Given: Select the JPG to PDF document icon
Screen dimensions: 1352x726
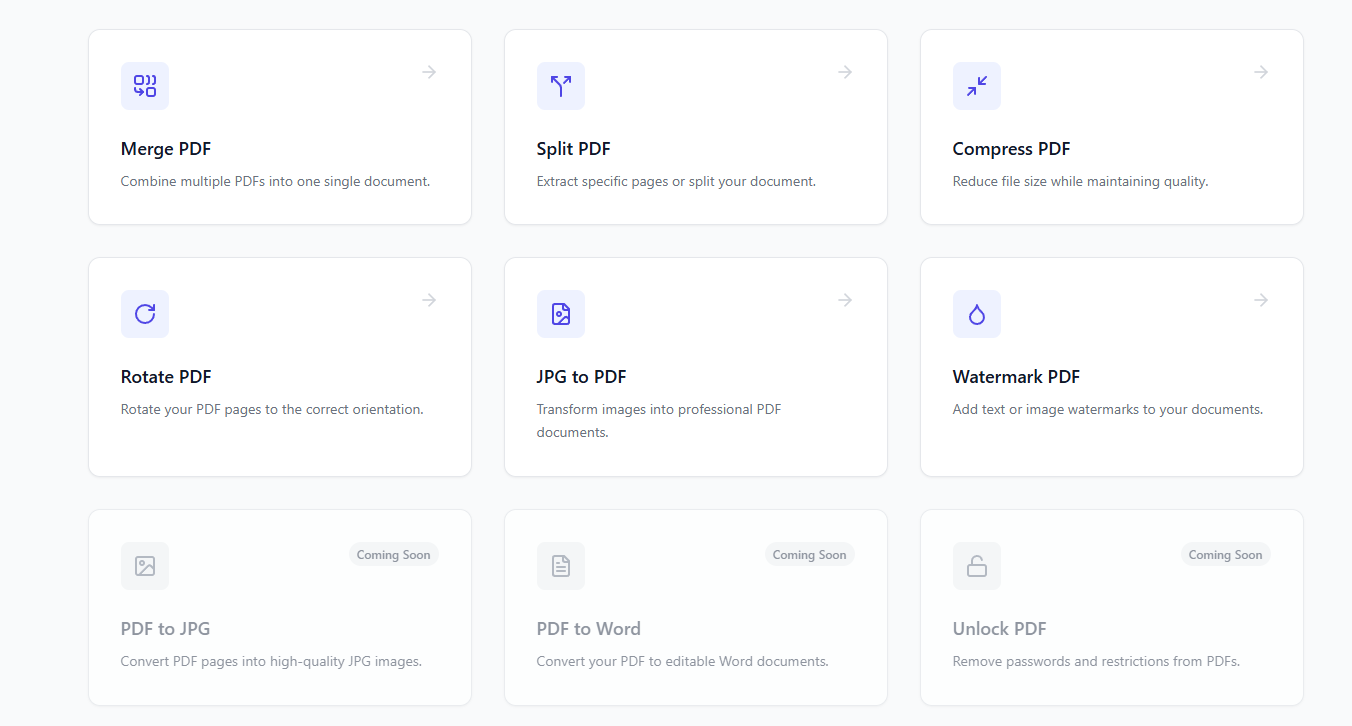Looking at the screenshot, I should (x=560, y=314).
